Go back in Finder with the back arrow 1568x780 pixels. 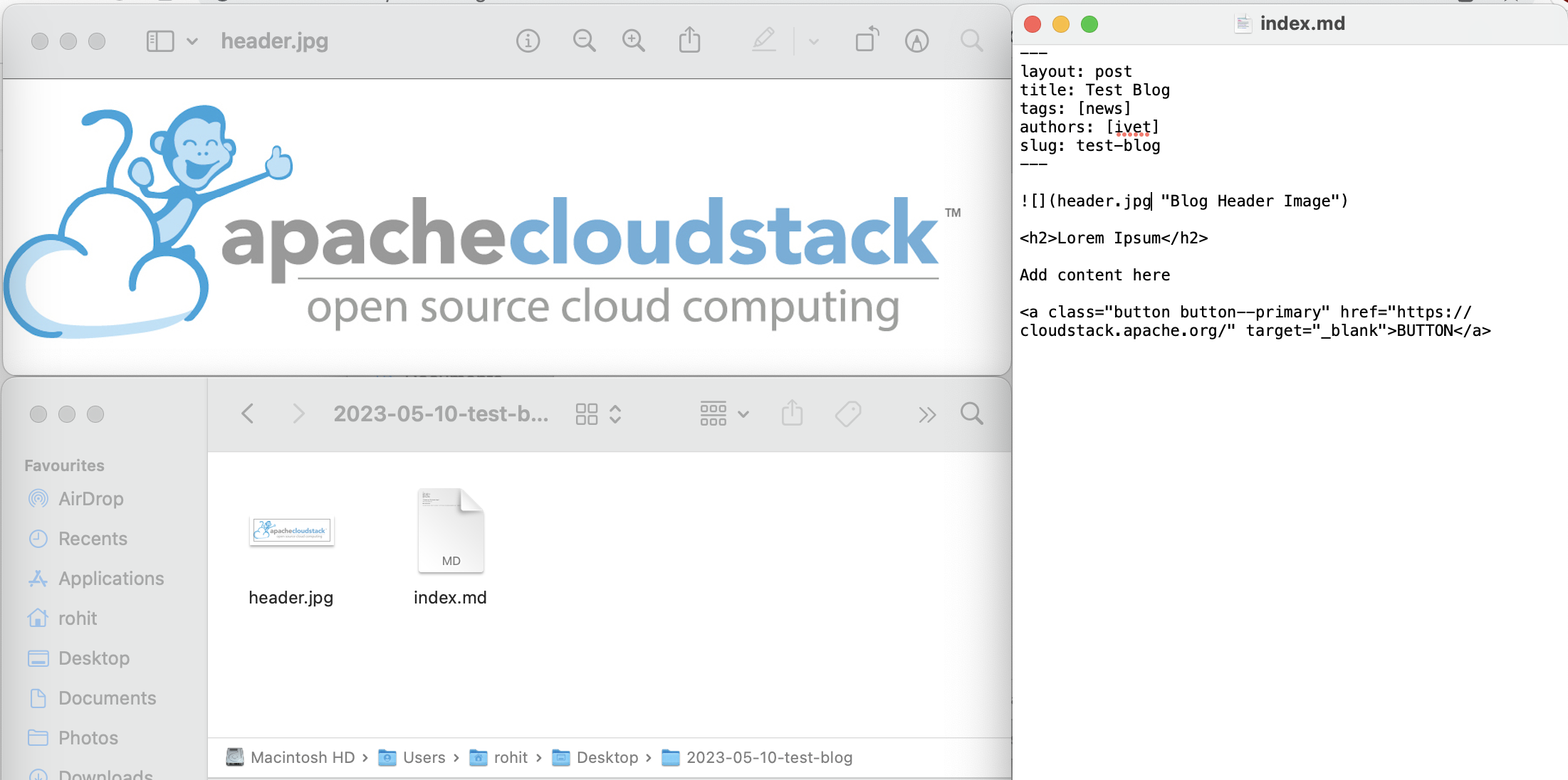pyautogui.click(x=248, y=413)
